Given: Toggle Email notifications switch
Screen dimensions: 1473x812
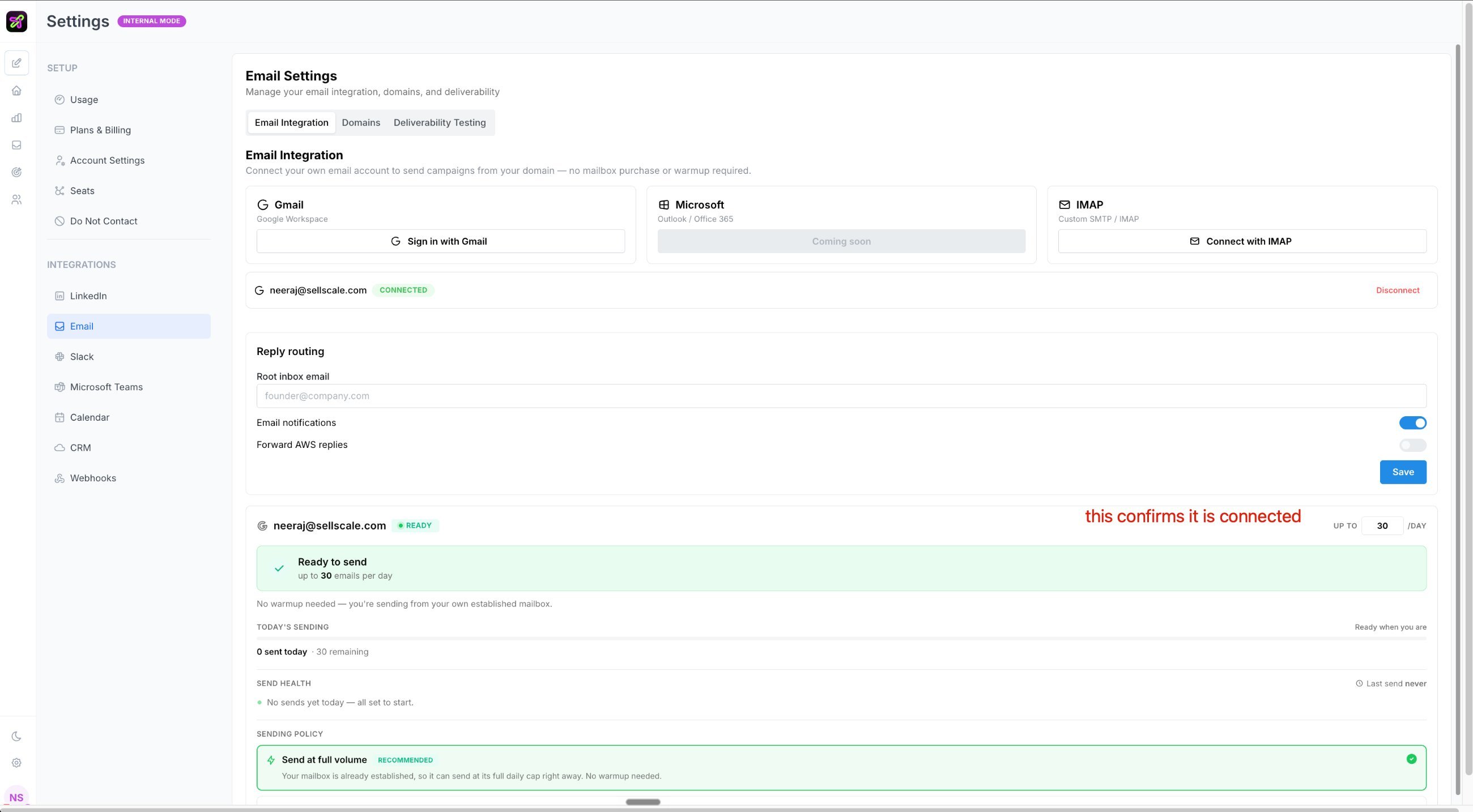Looking at the screenshot, I should coord(1412,423).
